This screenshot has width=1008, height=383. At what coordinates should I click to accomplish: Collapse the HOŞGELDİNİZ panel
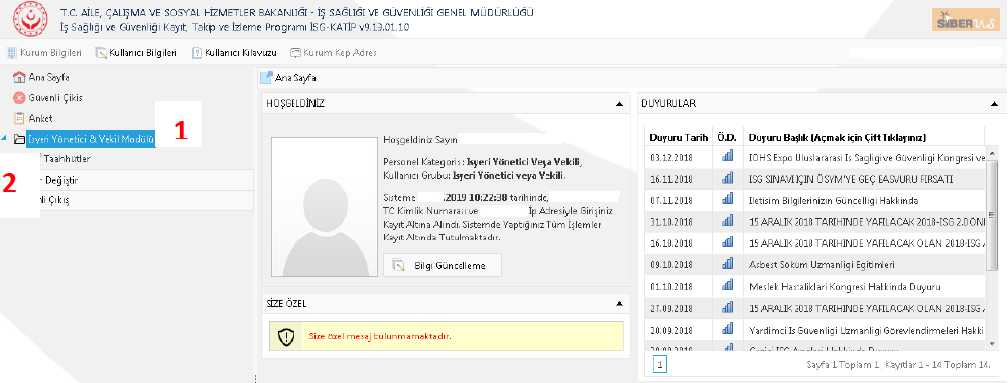[x=619, y=103]
